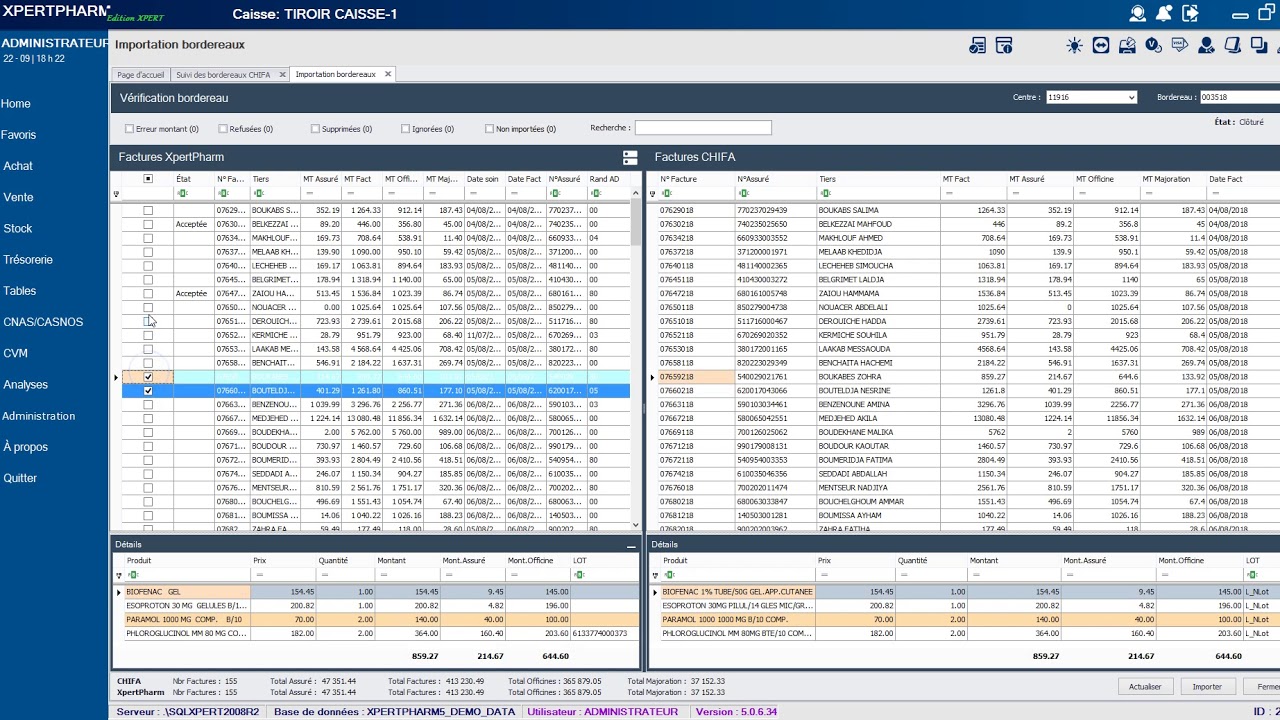1280x720 pixels.
Task: Sort by MT Assuré column in XpertPharm grid
Action: pyautogui.click(x=321, y=179)
